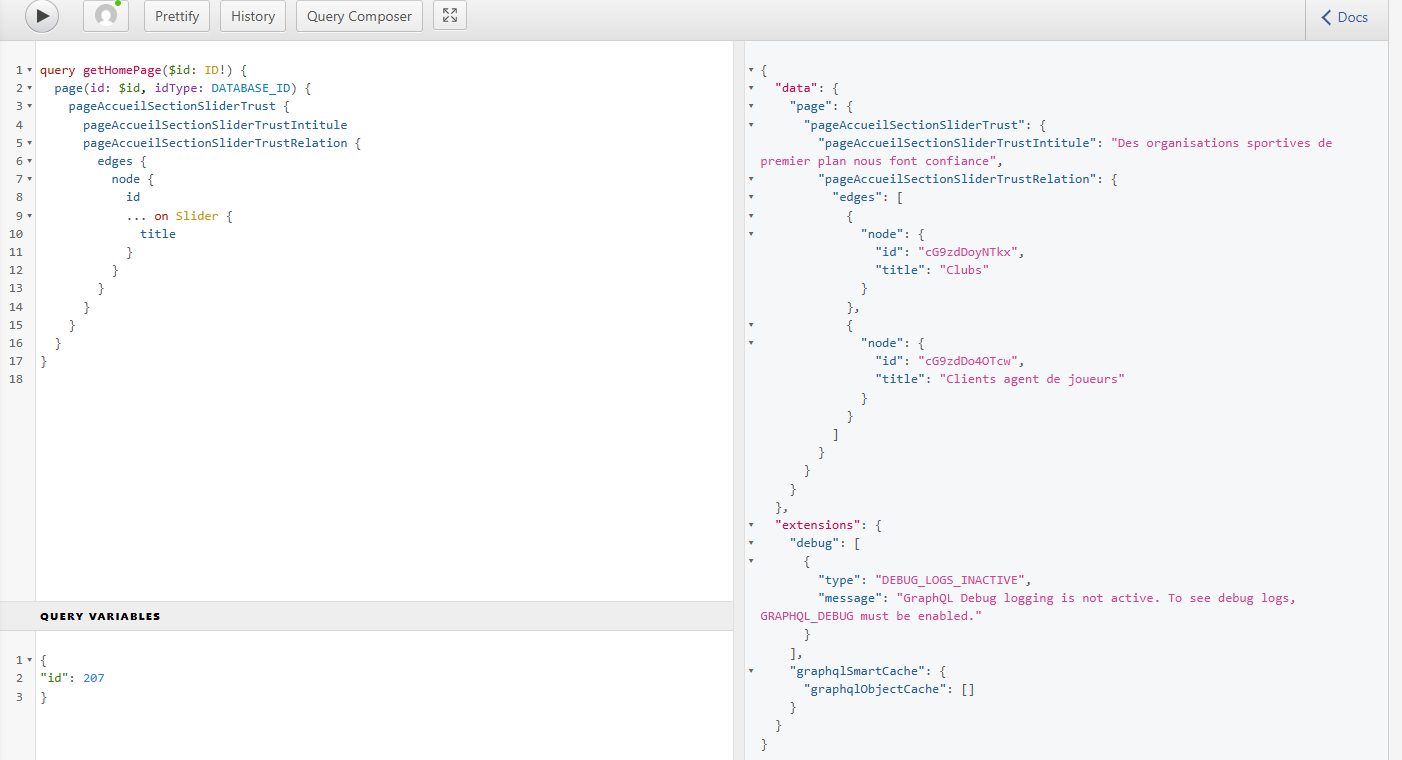This screenshot has height=760, width=1402.
Task: Click "Clients agent de joueurs" in the response
Action: pos(1032,379)
